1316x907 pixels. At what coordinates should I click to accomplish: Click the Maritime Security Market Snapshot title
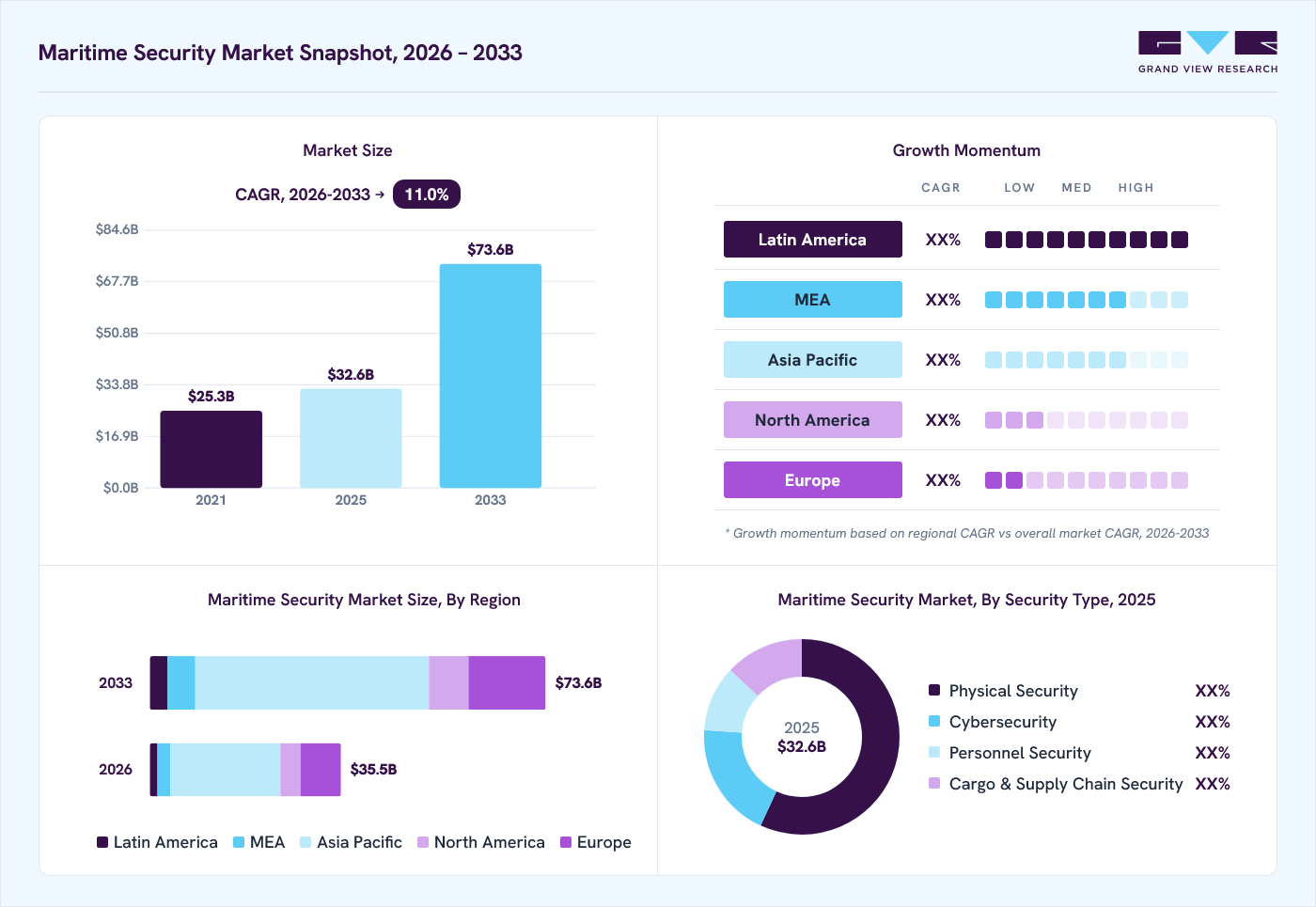[x=280, y=53]
